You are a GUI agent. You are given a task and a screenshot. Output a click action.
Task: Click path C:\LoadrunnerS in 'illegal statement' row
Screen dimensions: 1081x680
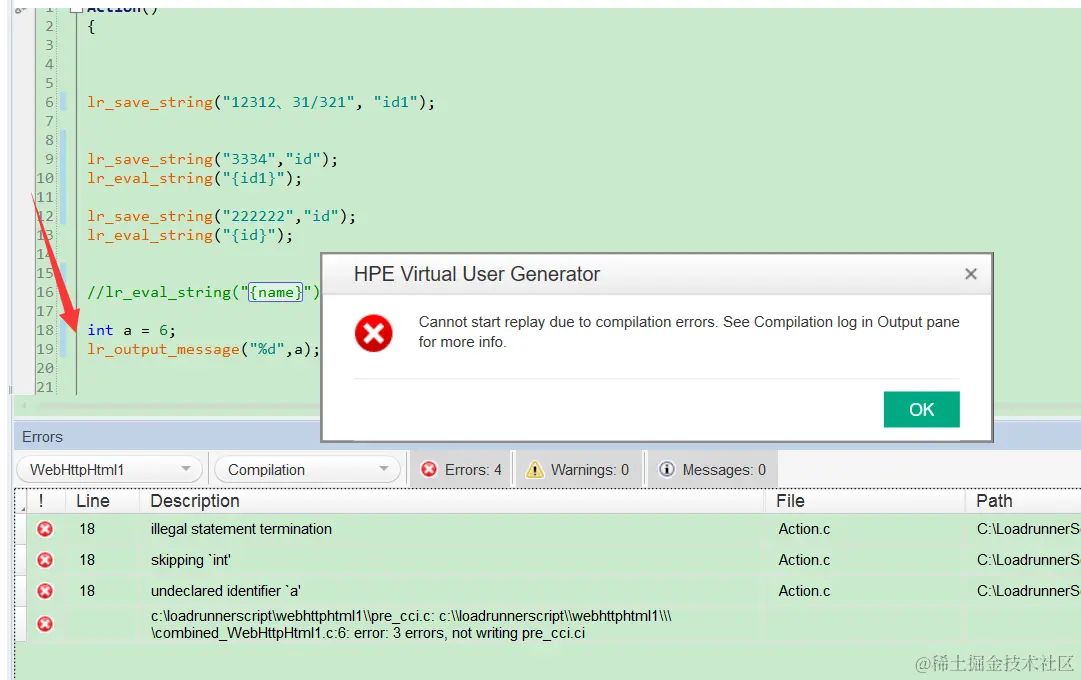(1028, 529)
